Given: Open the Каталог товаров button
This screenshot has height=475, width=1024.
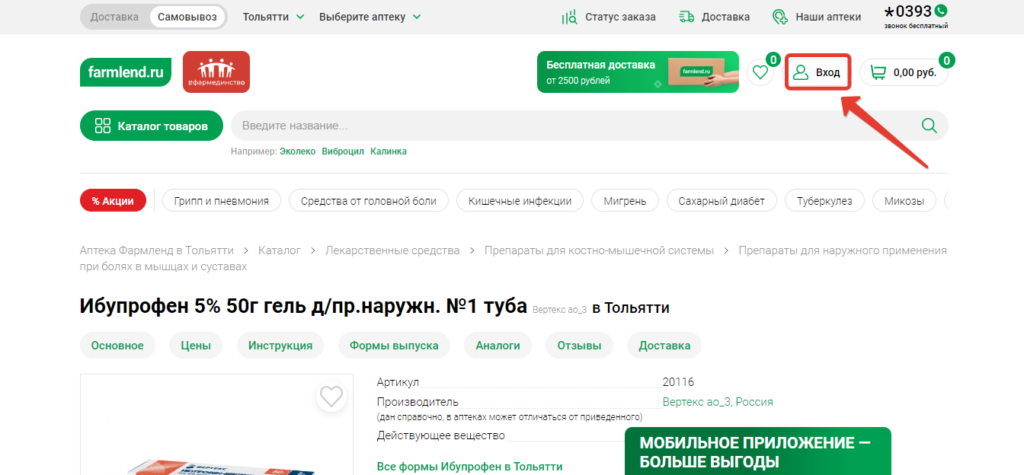Looking at the screenshot, I should (x=151, y=126).
